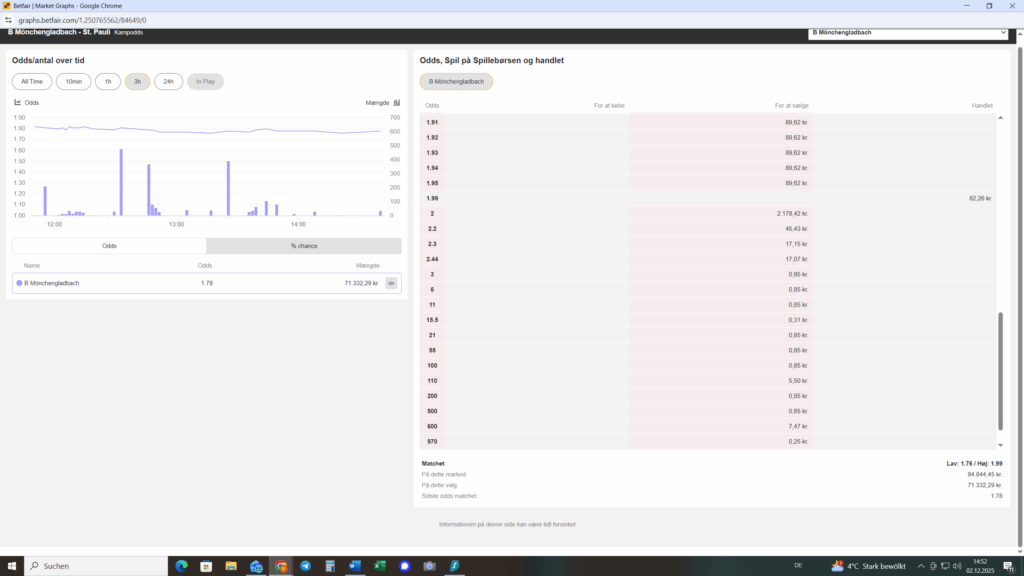This screenshot has height=576, width=1024.
Task: Click the Odds line chart icon
Action: pos(18,102)
